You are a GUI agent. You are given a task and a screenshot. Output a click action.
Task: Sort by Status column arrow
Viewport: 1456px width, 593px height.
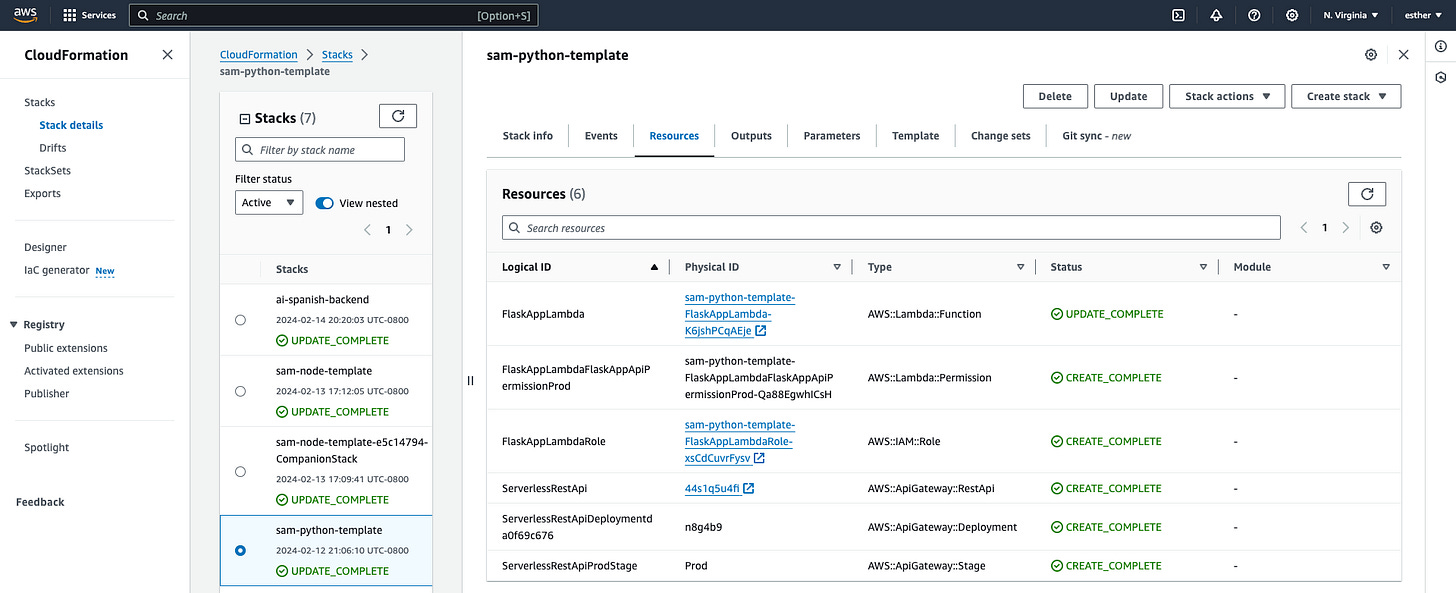[1203, 267]
